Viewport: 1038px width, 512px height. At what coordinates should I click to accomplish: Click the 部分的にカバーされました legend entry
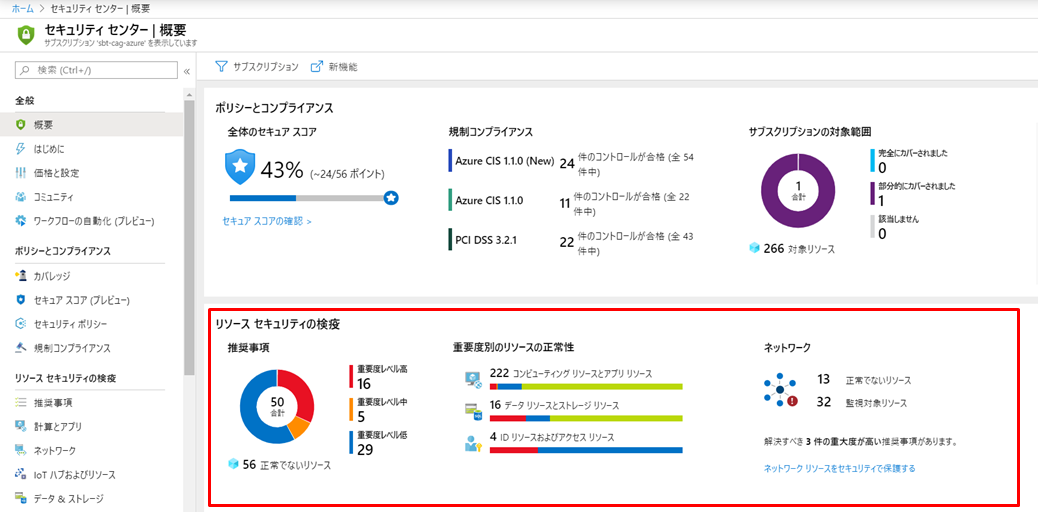pos(913,193)
